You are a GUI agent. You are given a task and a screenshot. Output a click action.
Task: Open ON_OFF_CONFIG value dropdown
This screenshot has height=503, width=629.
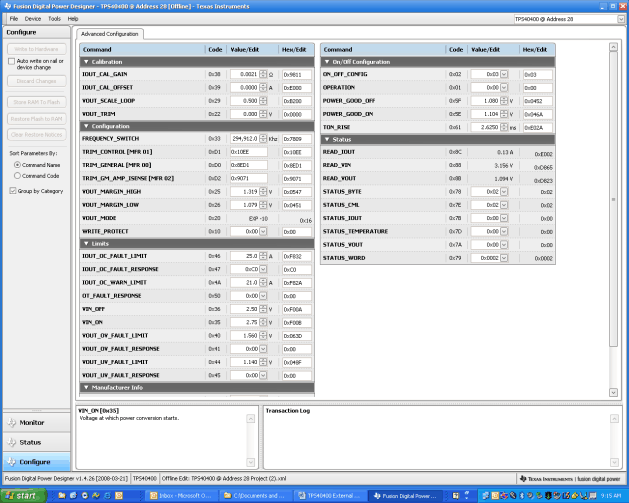coord(504,74)
